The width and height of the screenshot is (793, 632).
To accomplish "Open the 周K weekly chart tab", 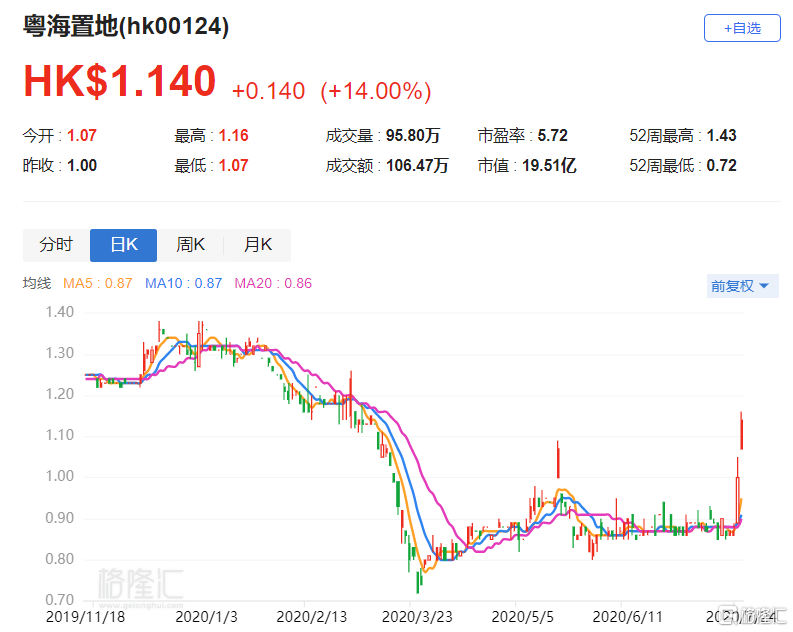I will (190, 245).
